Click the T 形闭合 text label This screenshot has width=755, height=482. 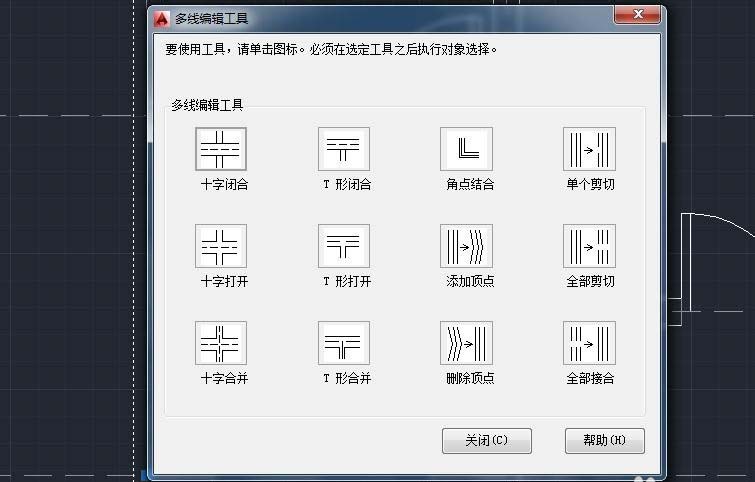347,184
